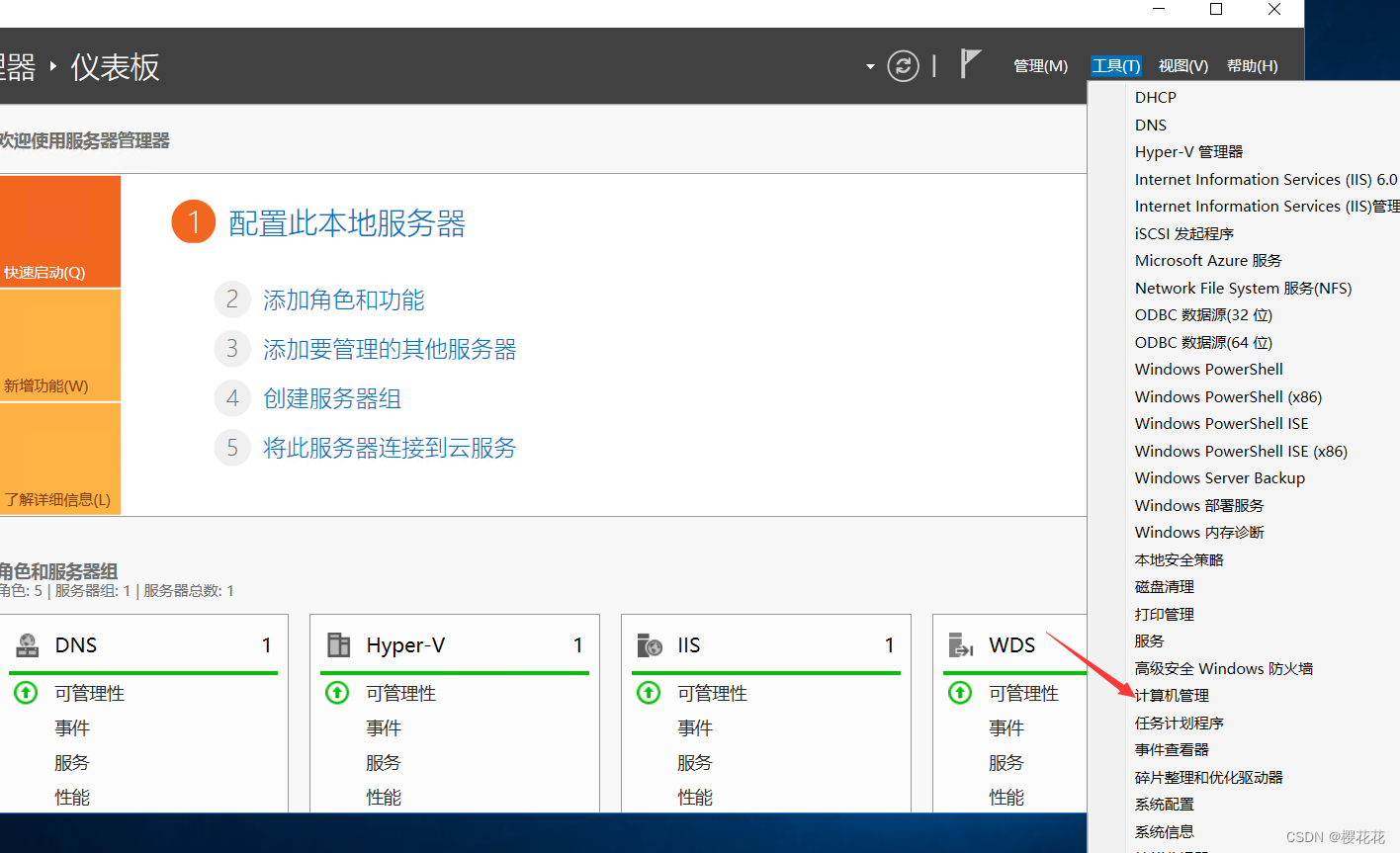The image size is (1400, 853).
Task: Open the 视图(V) menu
Action: pos(1183,66)
